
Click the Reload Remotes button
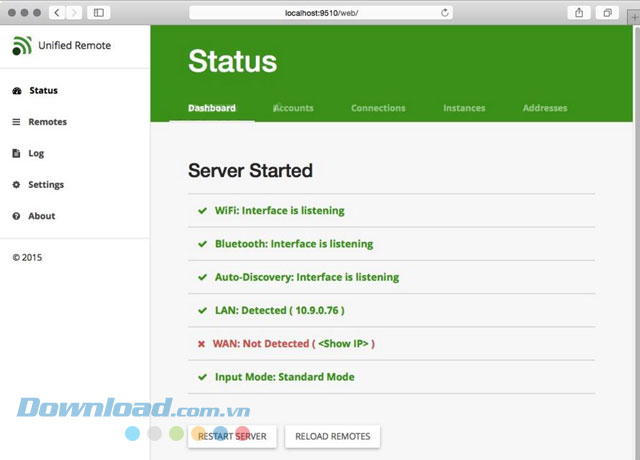click(332, 436)
